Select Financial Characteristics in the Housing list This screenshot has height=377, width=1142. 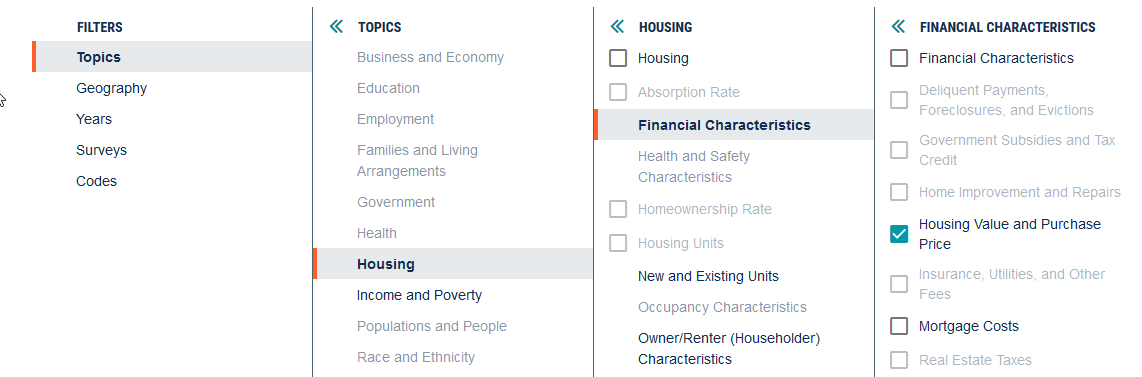pos(734,124)
